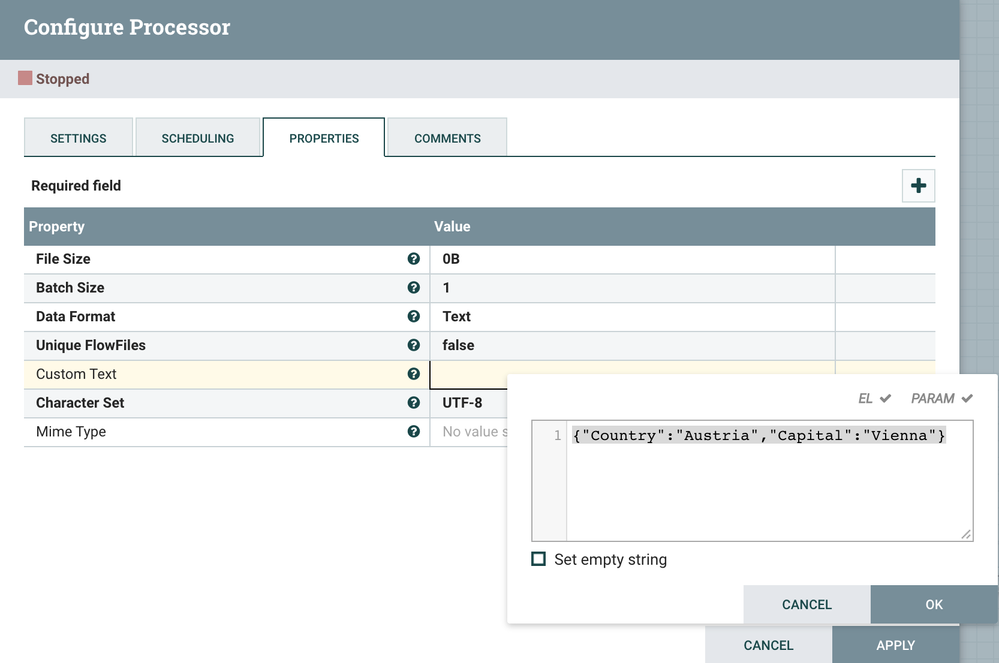Screen dimensions: 999x663
Task: Click help icon for Unique FlowFiles
Action: (x=414, y=346)
